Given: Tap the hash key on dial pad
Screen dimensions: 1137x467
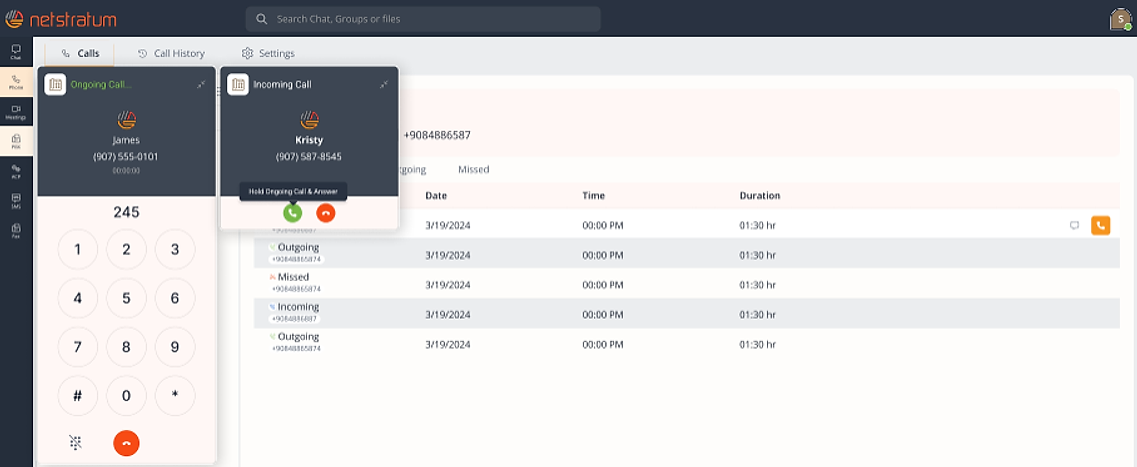Looking at the screenshot, I should (78, 396).
